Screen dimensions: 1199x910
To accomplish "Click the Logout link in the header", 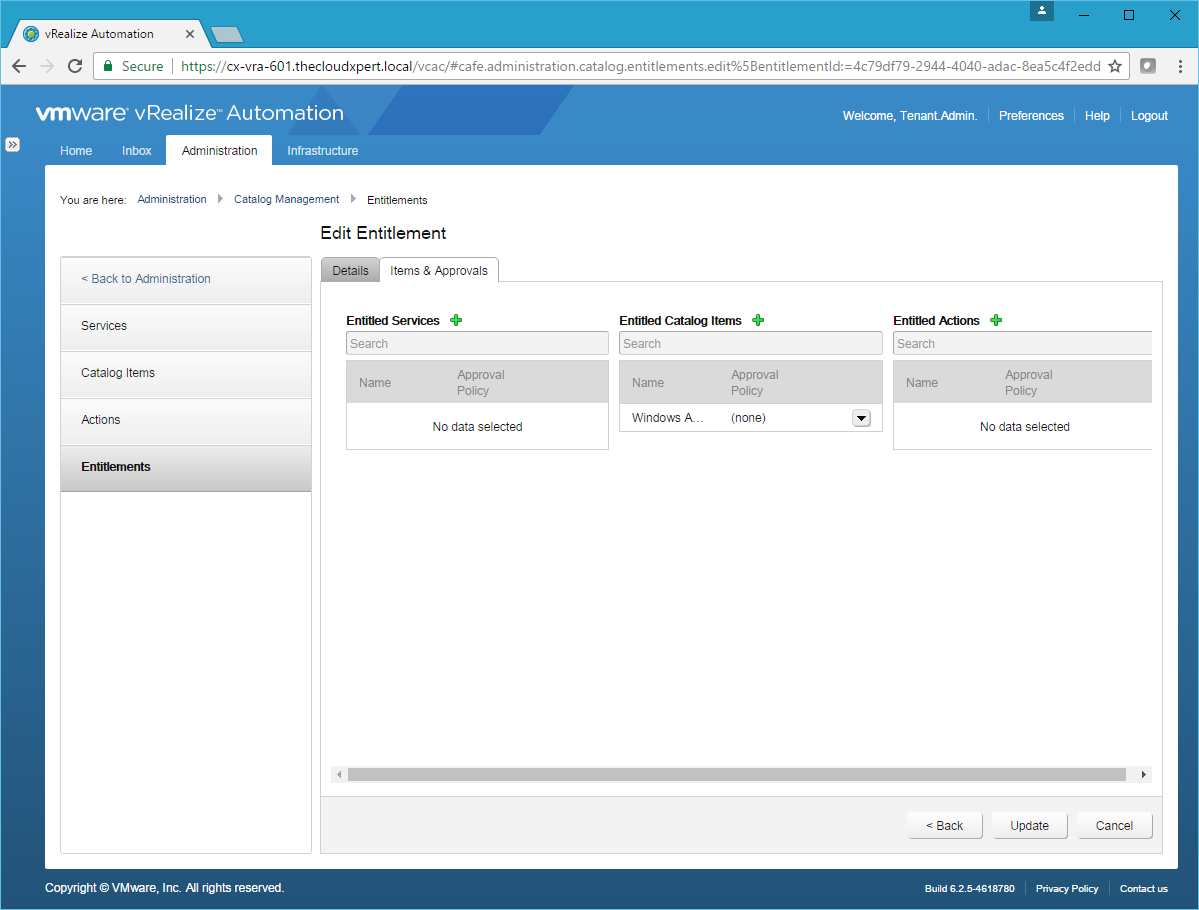I will (1149, 116).
